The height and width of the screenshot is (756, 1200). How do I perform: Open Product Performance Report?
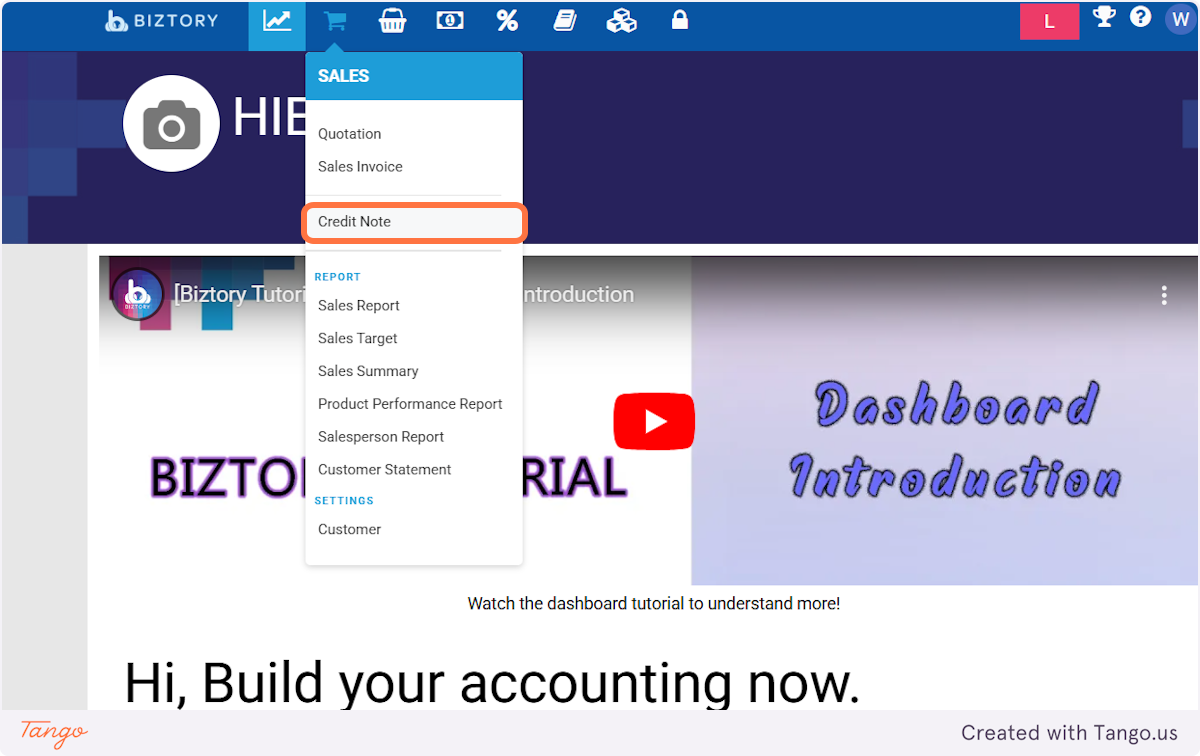410,404
